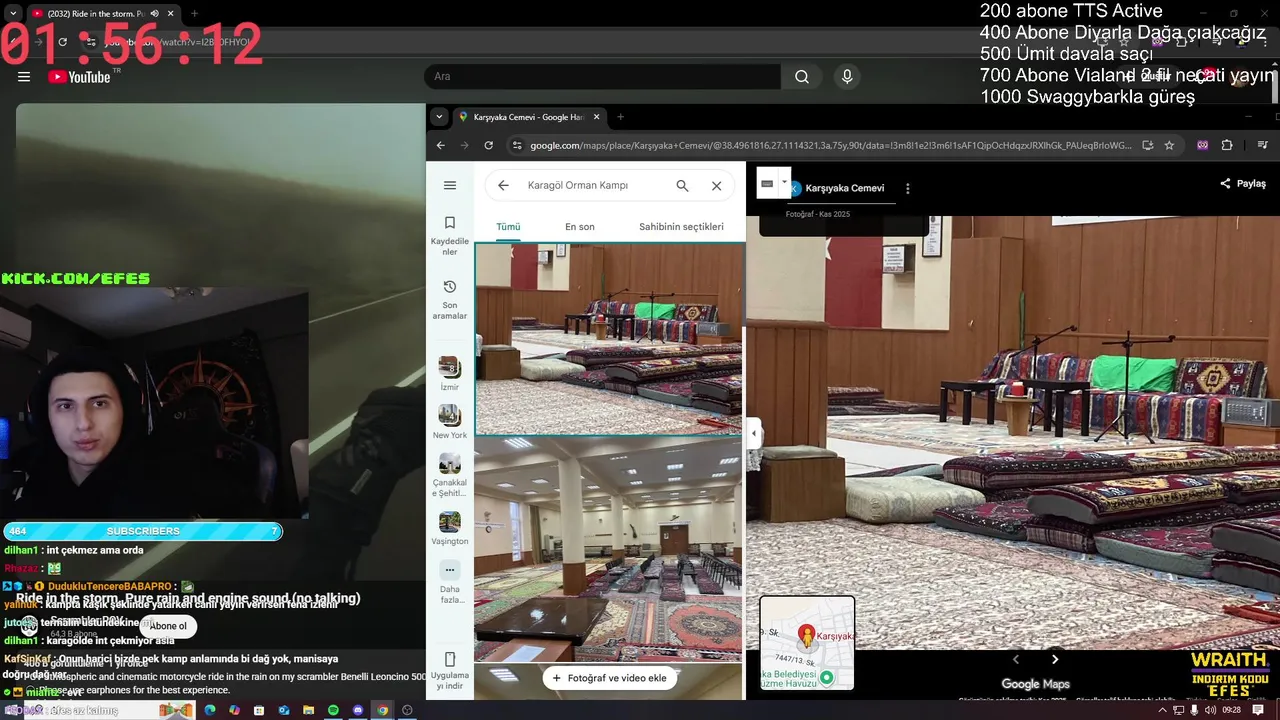Open three-dot menu next to Karşıyaka Cemevi

tap(907, 188)
